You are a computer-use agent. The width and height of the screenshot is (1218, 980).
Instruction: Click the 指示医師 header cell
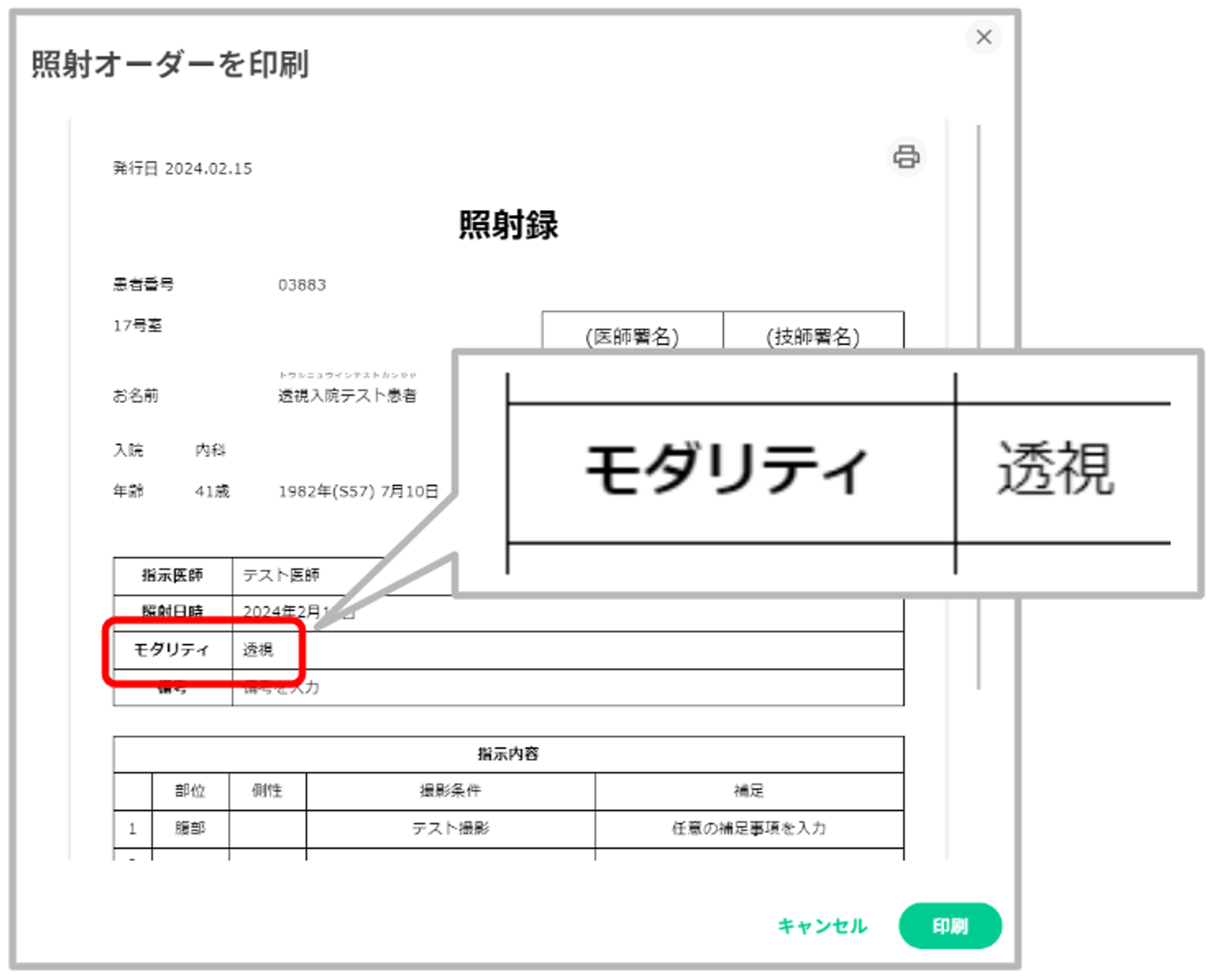point(172,575)
